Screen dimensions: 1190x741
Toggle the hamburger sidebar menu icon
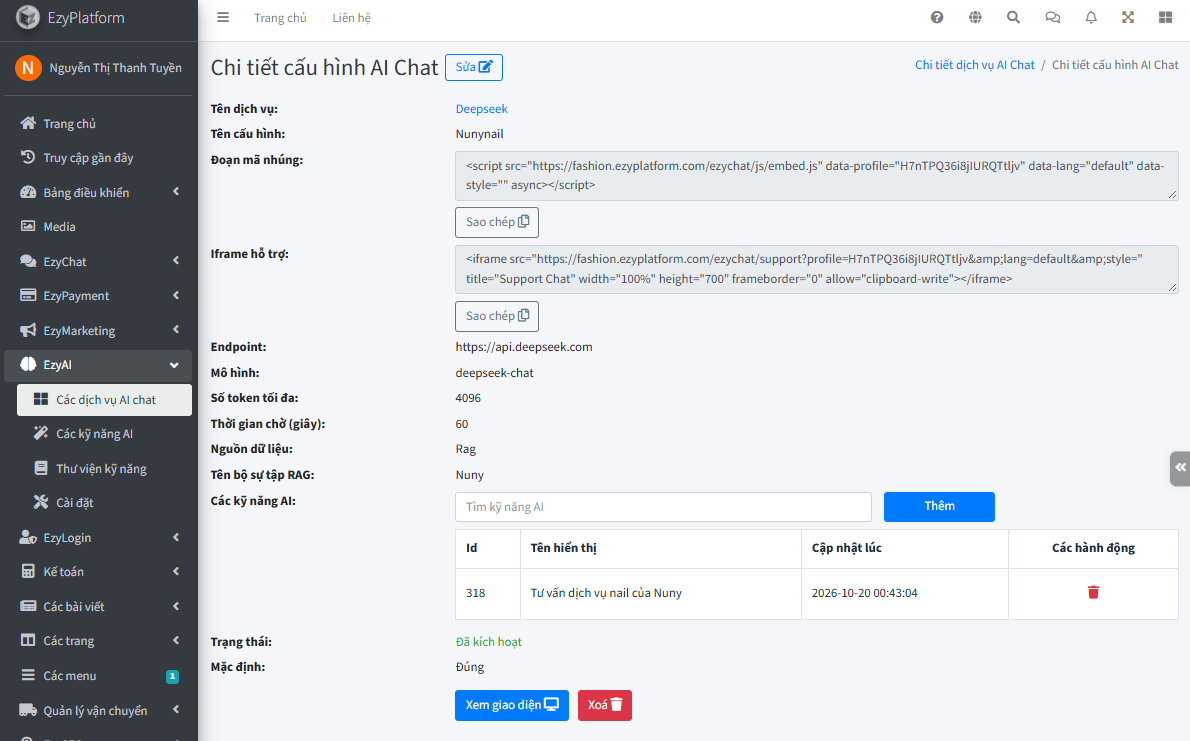point(222,17)
